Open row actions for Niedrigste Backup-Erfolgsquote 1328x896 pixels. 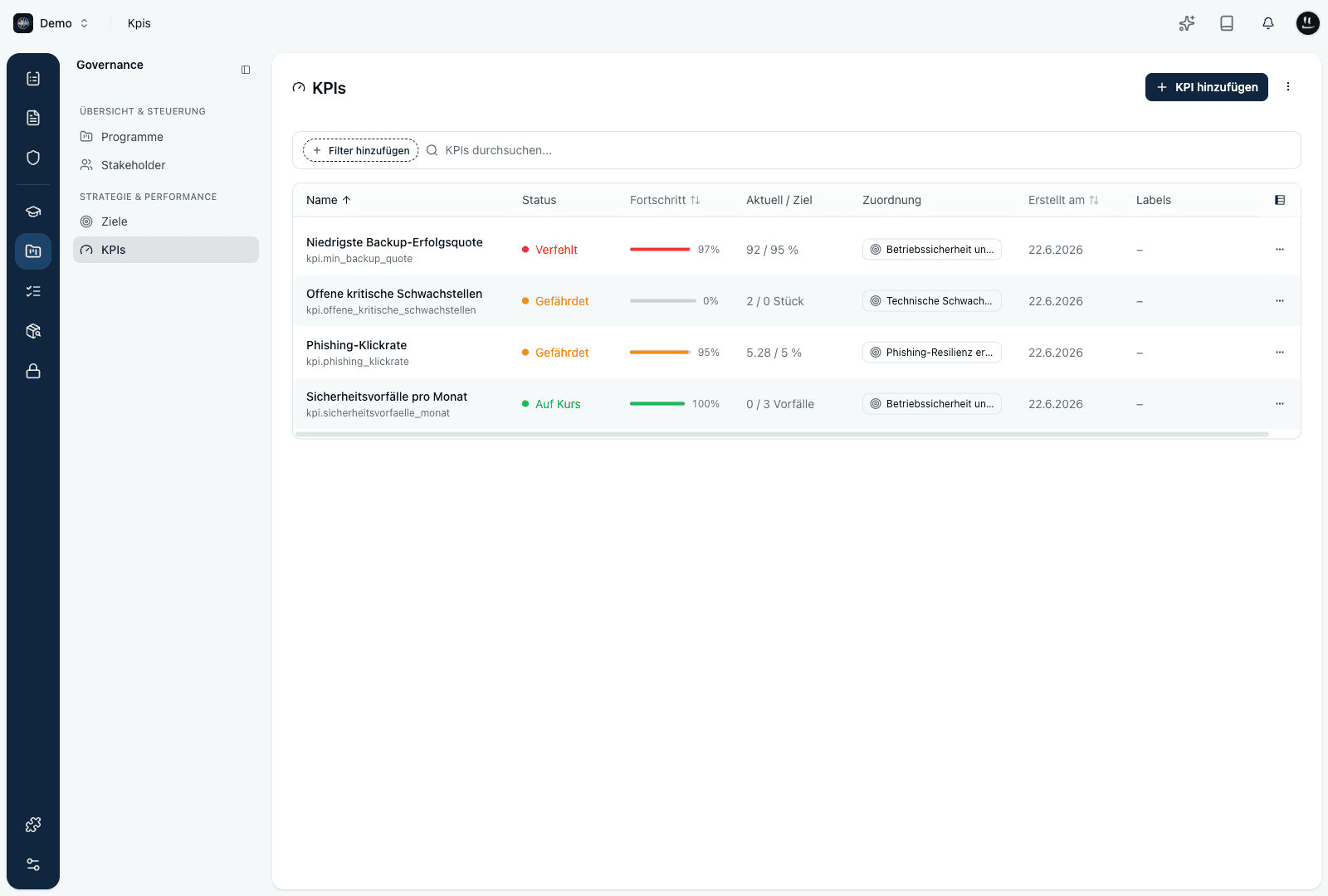[x=1280, y=250]
